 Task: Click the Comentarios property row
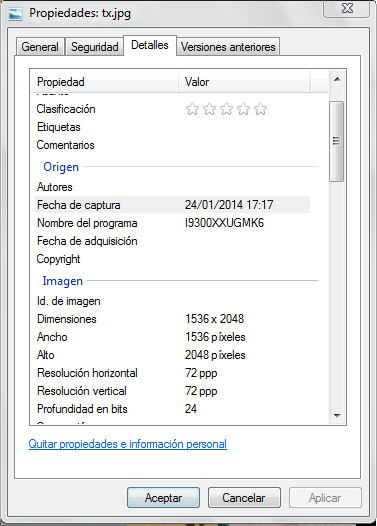point(173,145)
